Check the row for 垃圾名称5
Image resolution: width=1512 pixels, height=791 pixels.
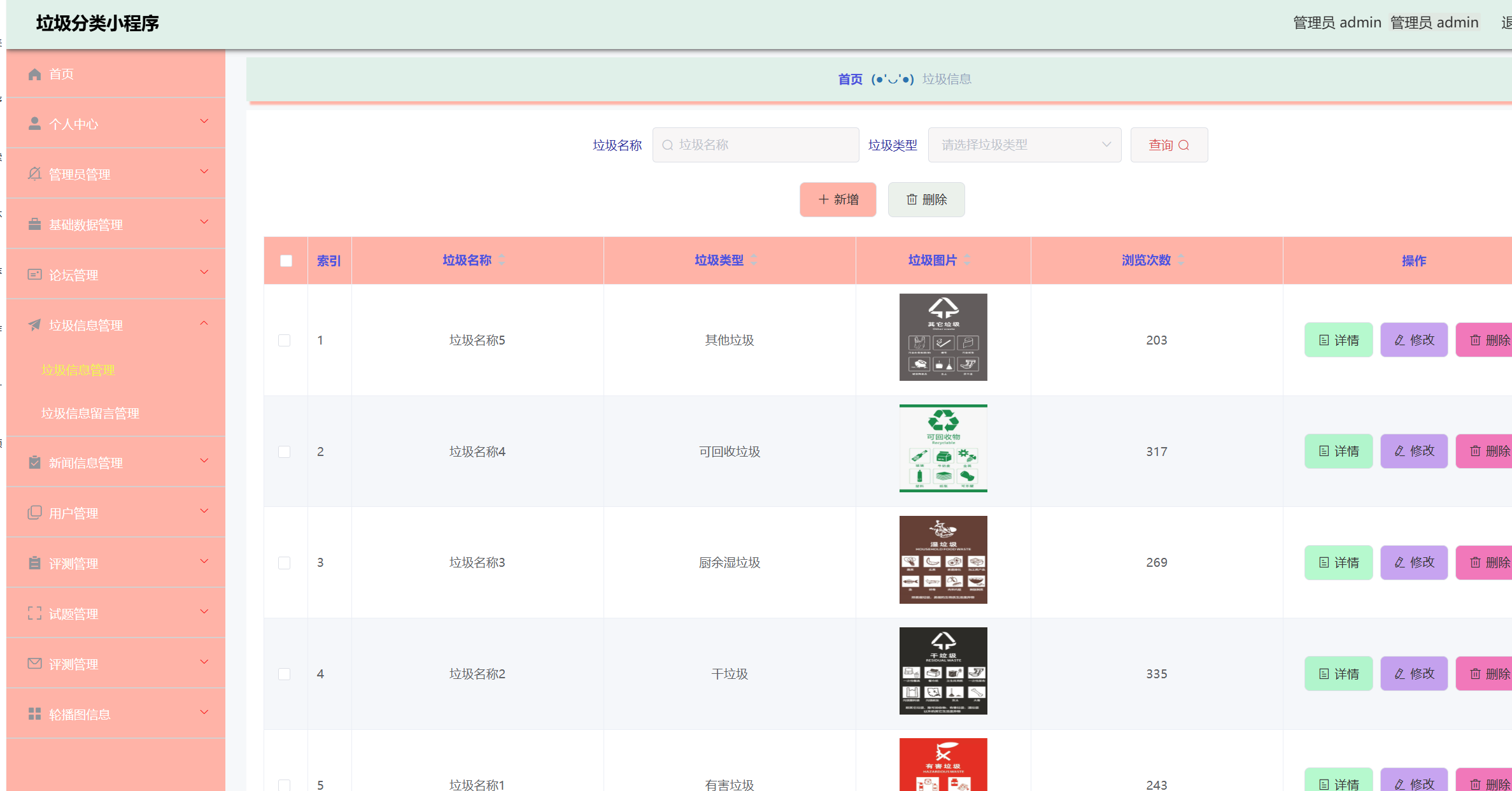pyautogui.click(x=285, y=340)
